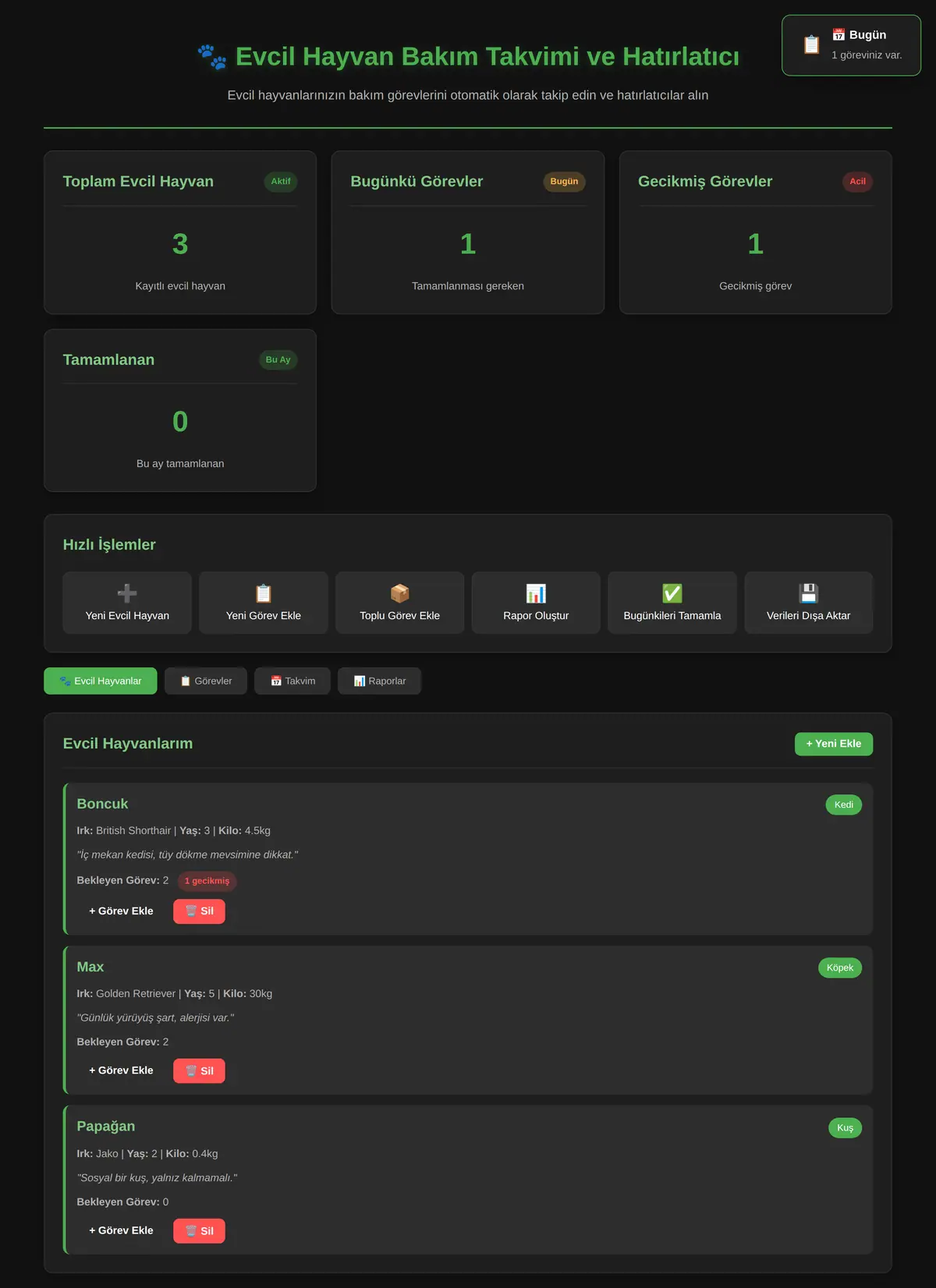Click the Aktif badge on Toplam Evcil Hayvan
Image resolution: width=936 pixels, height=1288 pixels.
pyautogui.click(x=281, y=182)
